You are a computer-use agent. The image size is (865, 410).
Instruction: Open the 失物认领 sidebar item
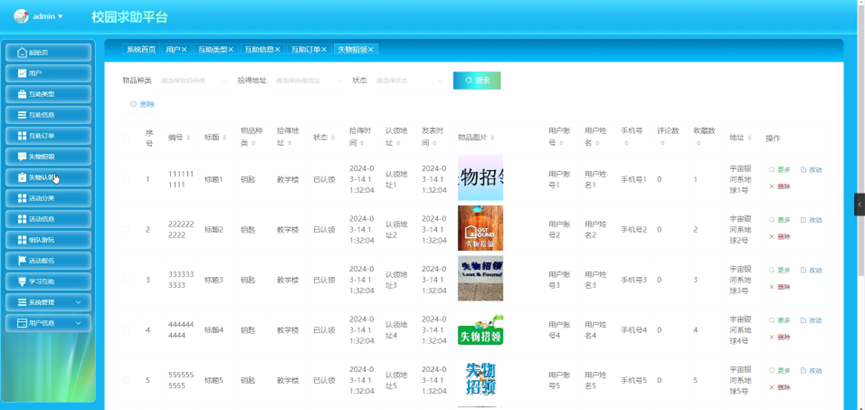pyautogui.click(x=48, y=177)
